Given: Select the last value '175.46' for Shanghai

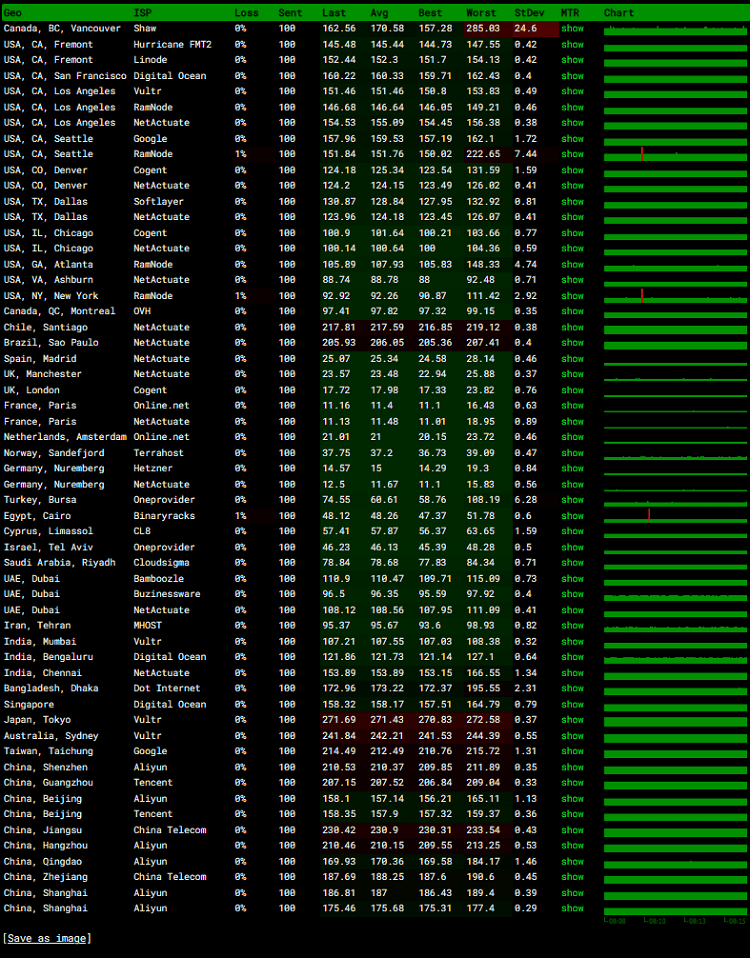Looking at the screenshot, I should [x=339, y=908].
